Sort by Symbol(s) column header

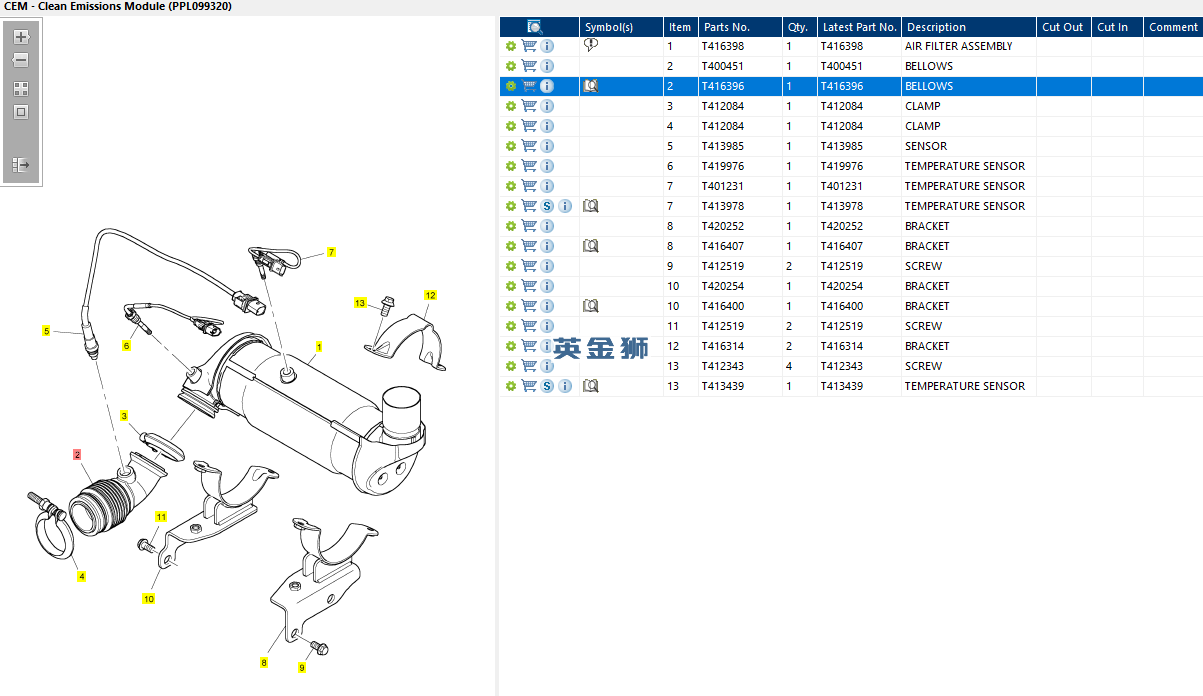(621, 27)
